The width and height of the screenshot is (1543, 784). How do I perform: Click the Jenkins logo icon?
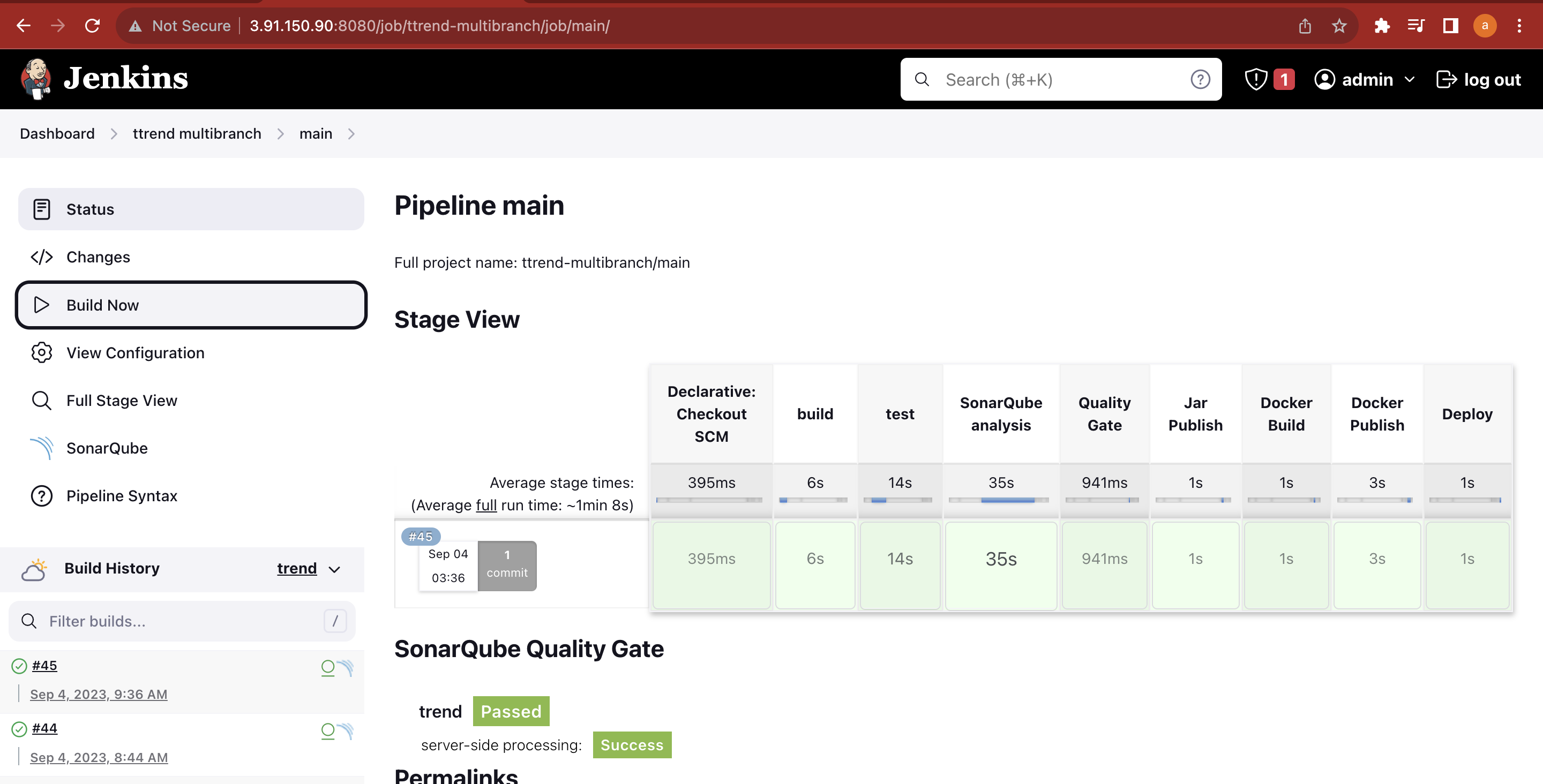(x=36, y=79)
